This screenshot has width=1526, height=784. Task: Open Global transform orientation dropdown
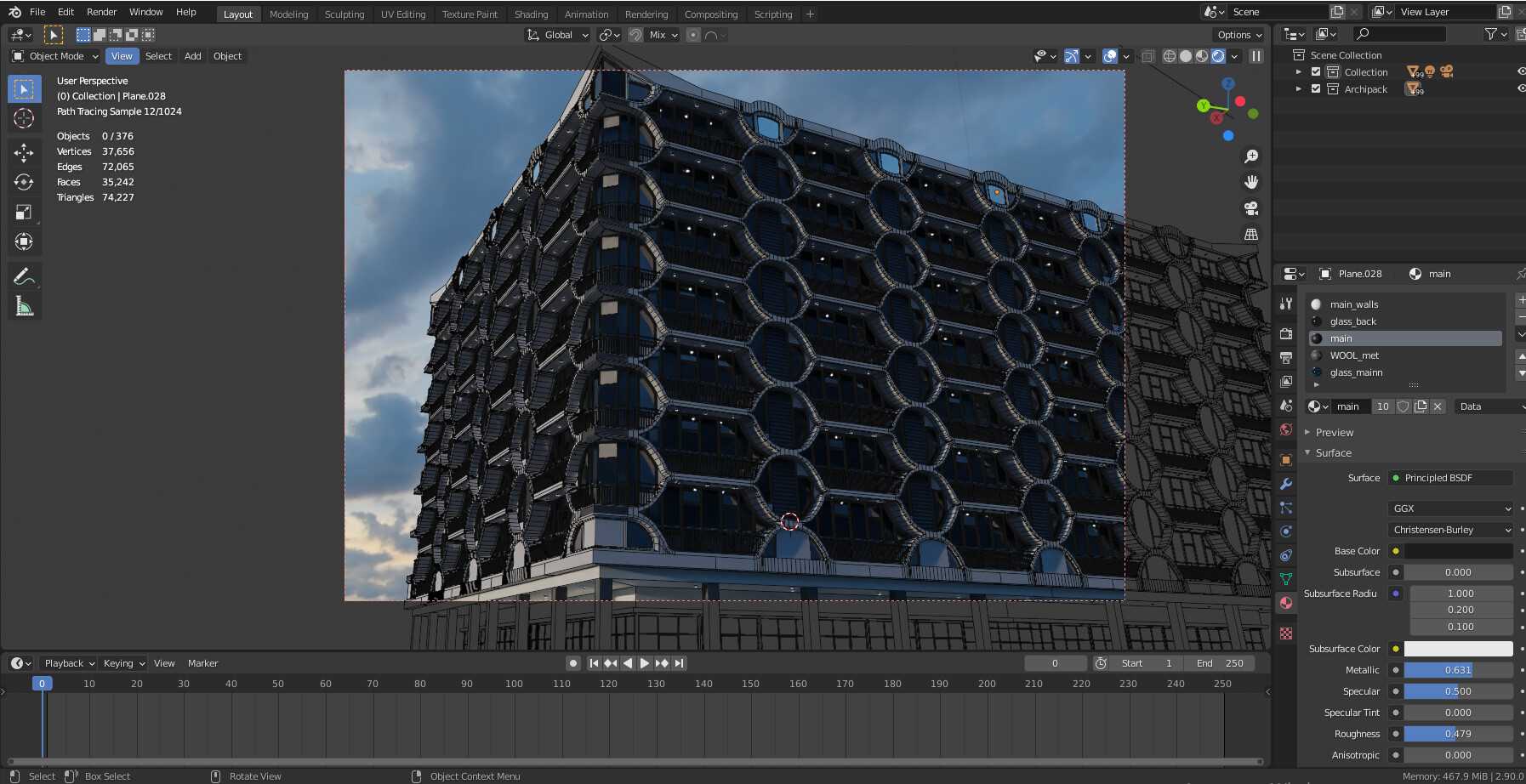click(557, 35)
